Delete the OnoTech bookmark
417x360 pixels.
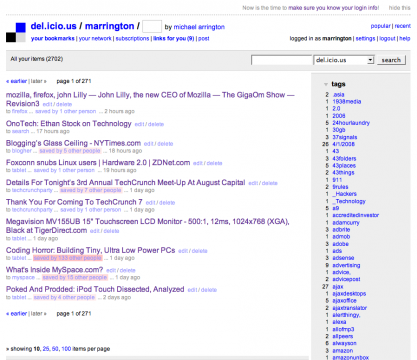click(156, 124)
